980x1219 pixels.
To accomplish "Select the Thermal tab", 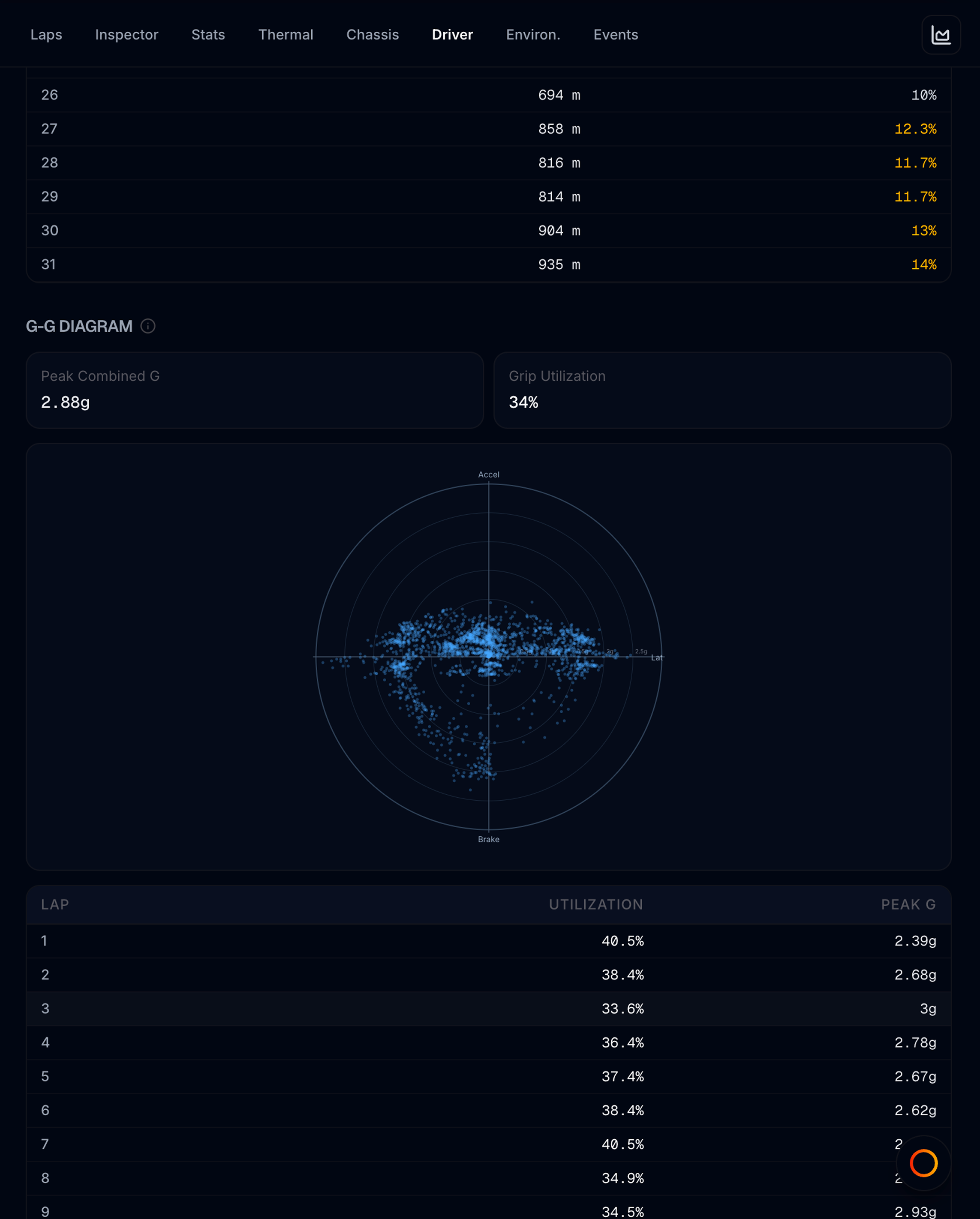I will point(286,34).
